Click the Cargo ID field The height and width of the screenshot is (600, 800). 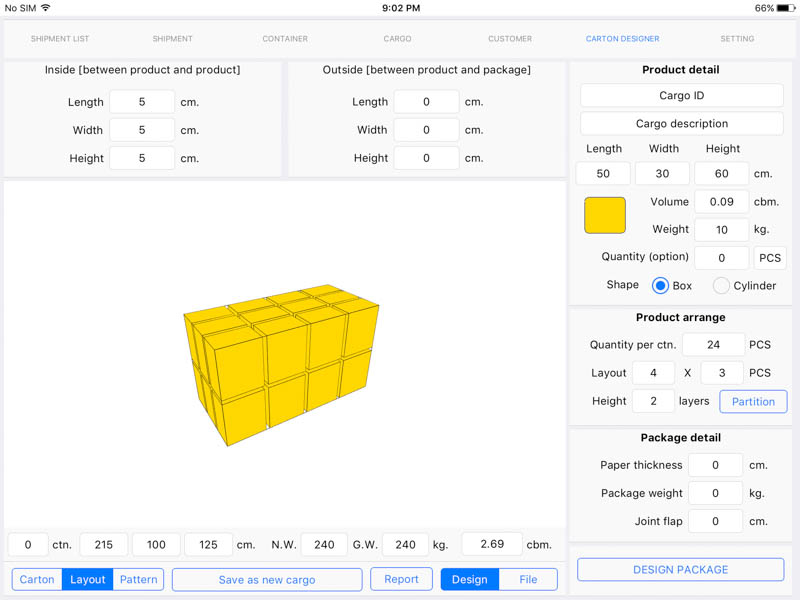[682, 95]
